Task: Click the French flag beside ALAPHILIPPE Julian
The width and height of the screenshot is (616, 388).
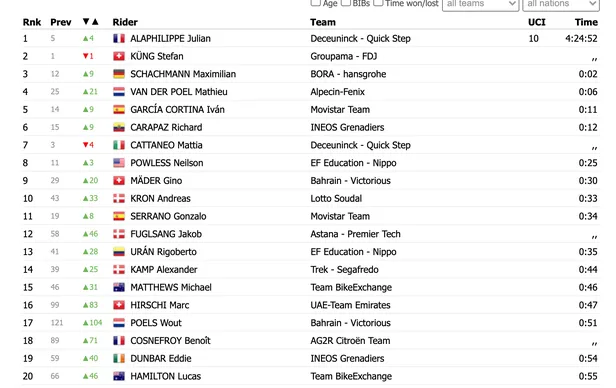Action: point(119,38)
